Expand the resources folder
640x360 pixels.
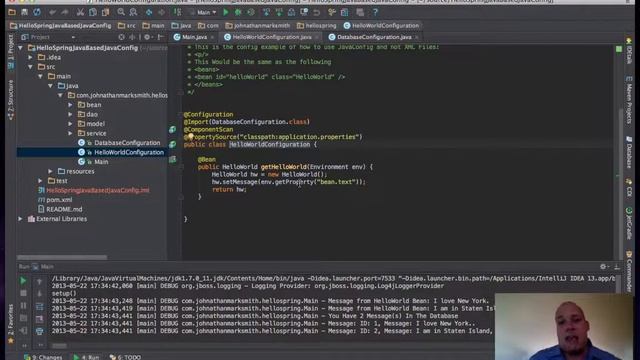(x=50, y=171)
